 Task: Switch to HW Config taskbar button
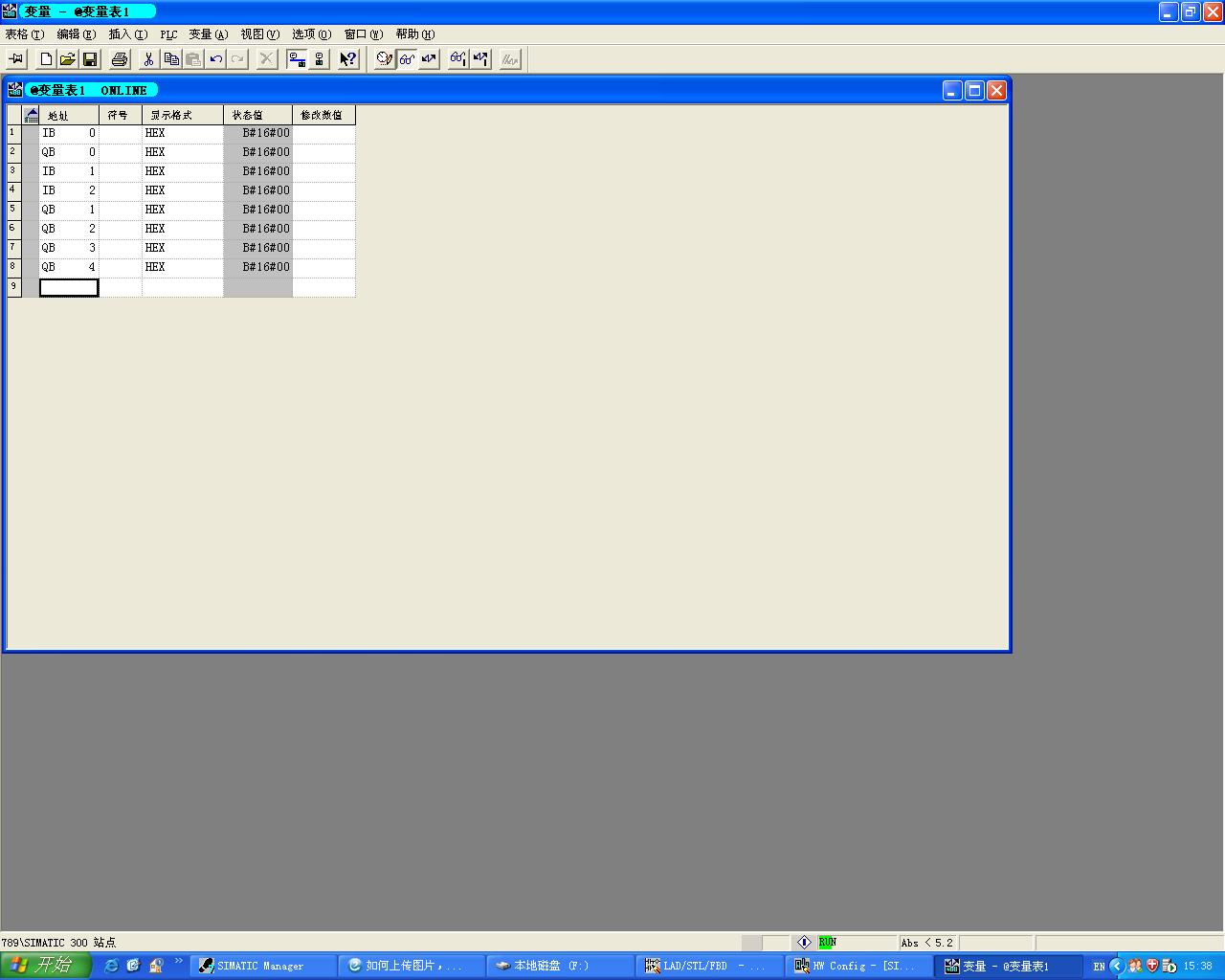coord(857,966)
